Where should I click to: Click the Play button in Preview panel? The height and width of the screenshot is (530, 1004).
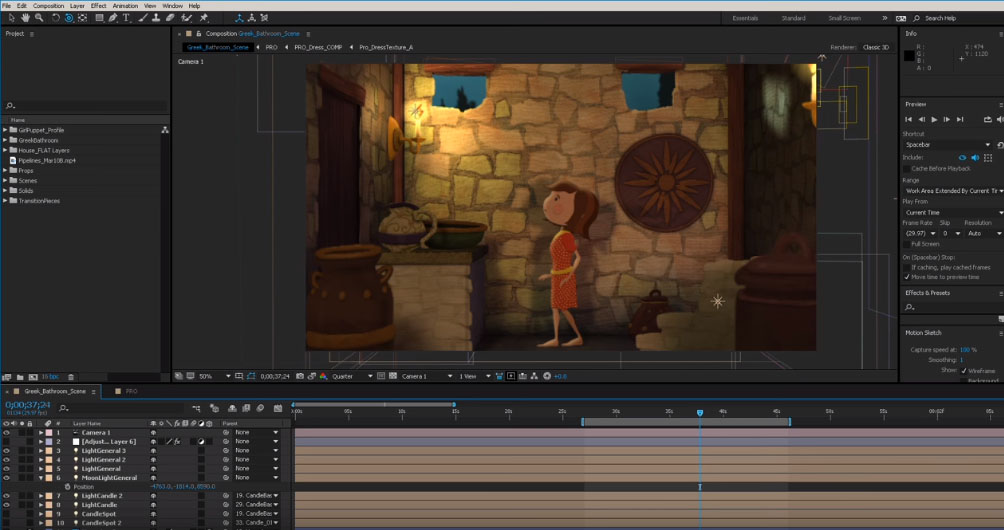pos(934,119)
